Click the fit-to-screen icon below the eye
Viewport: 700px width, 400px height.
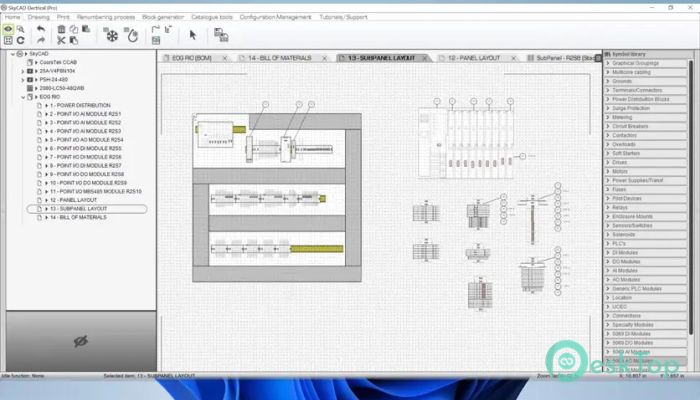click(8, 41)
